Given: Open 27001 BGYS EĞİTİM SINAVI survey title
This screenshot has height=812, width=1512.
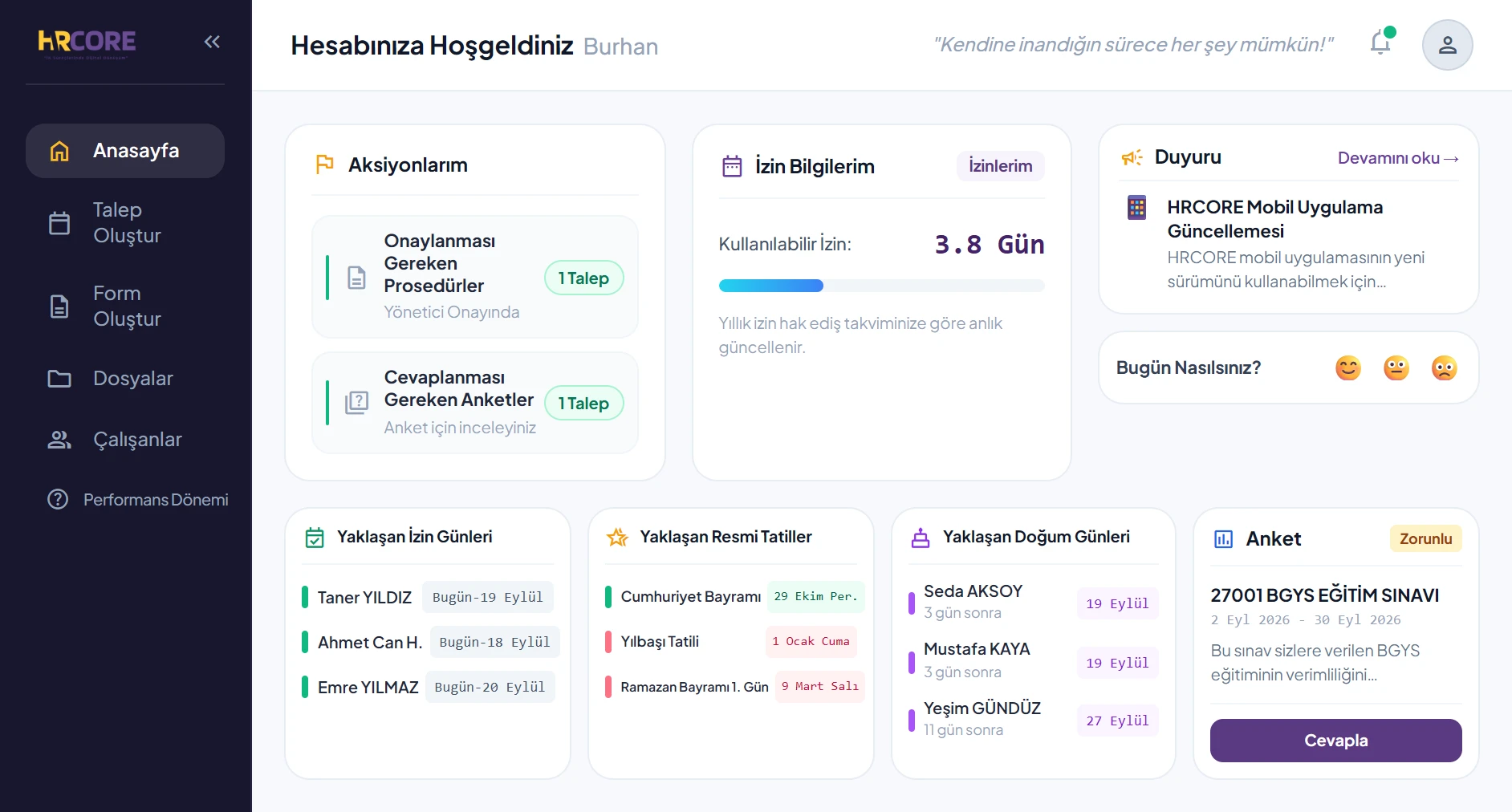Looking at the screenshot, I should tap(1324, 595).
